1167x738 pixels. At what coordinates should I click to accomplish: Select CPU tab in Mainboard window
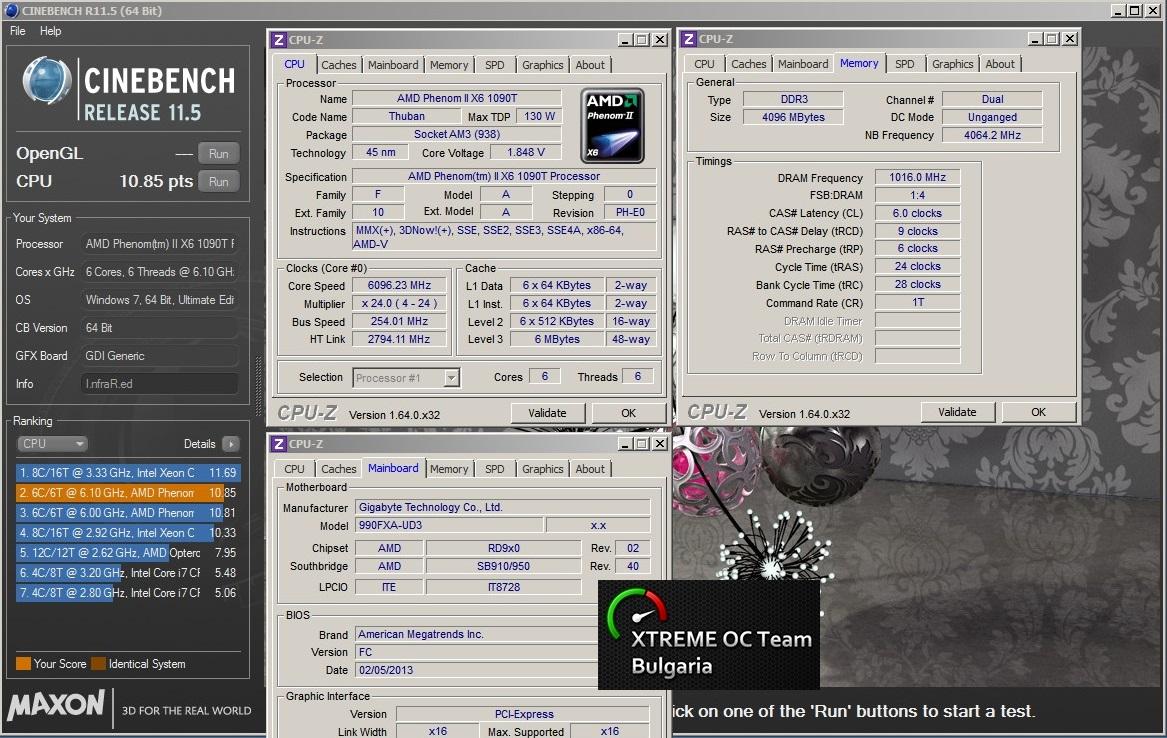click(x=294, y=469)
